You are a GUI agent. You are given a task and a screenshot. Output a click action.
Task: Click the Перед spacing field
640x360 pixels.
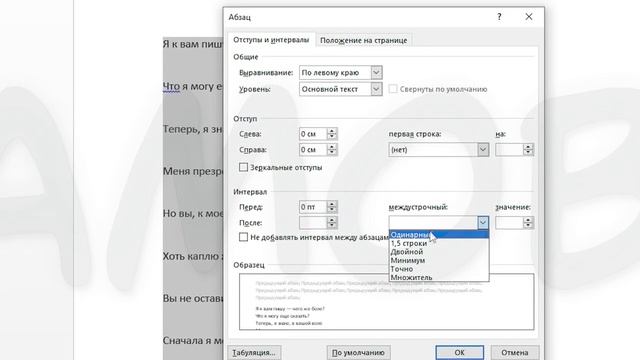click(313, 207)
